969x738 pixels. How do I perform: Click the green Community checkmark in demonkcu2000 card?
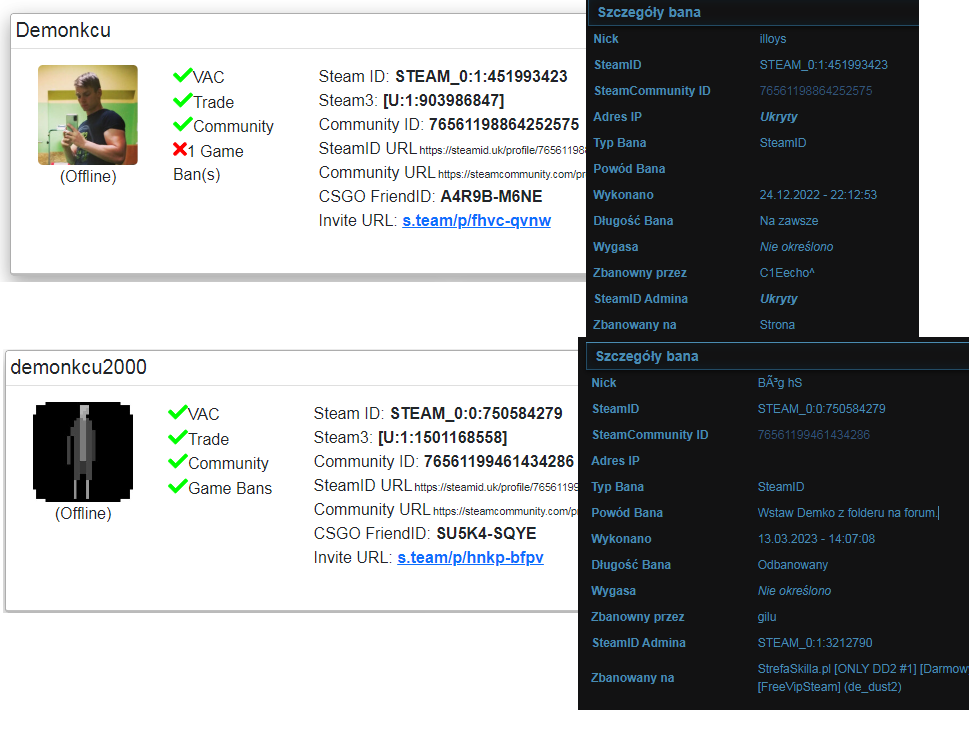pos(177,461)
